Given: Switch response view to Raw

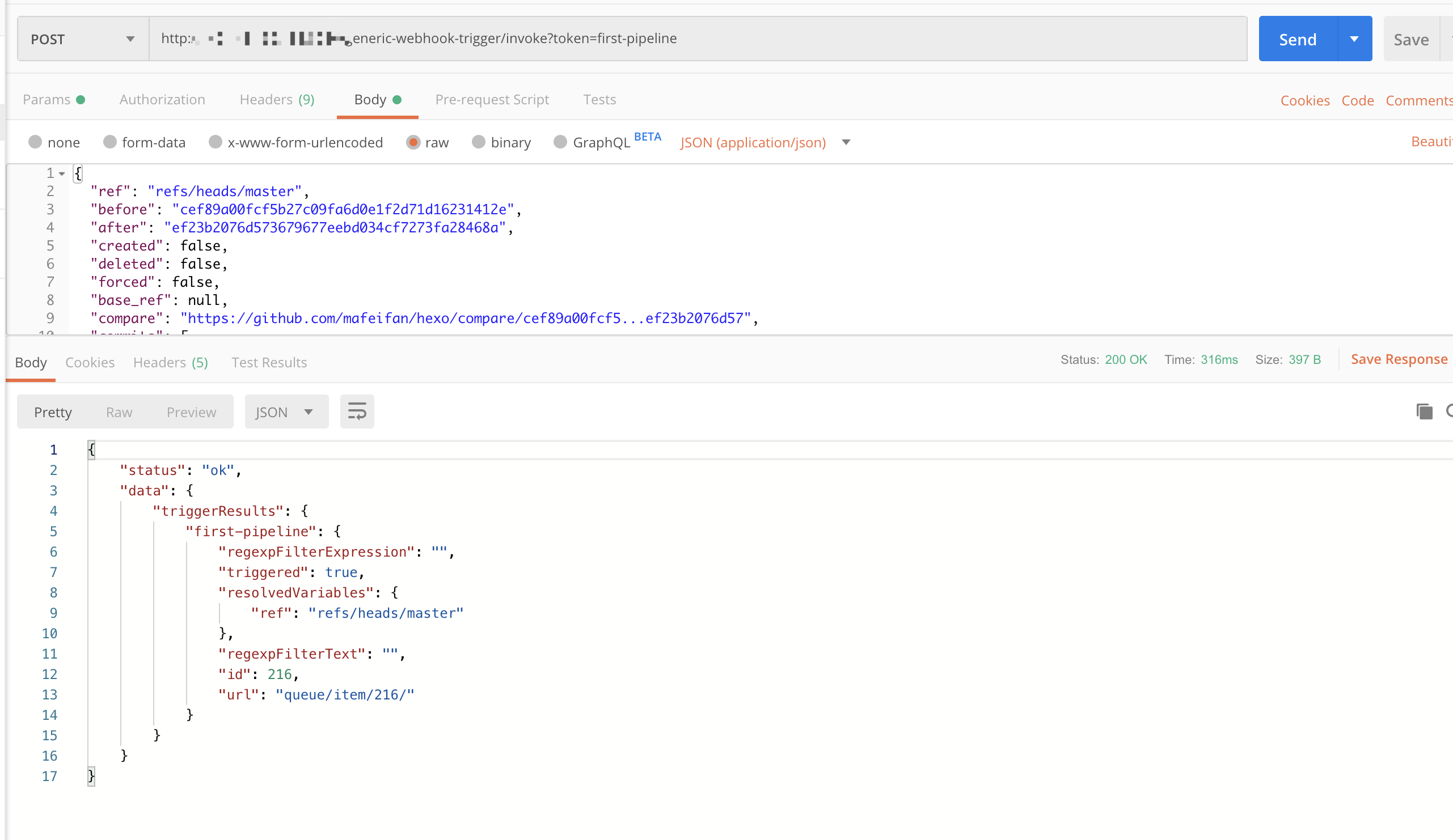Looking at the screenshot, I should point(119,412).
